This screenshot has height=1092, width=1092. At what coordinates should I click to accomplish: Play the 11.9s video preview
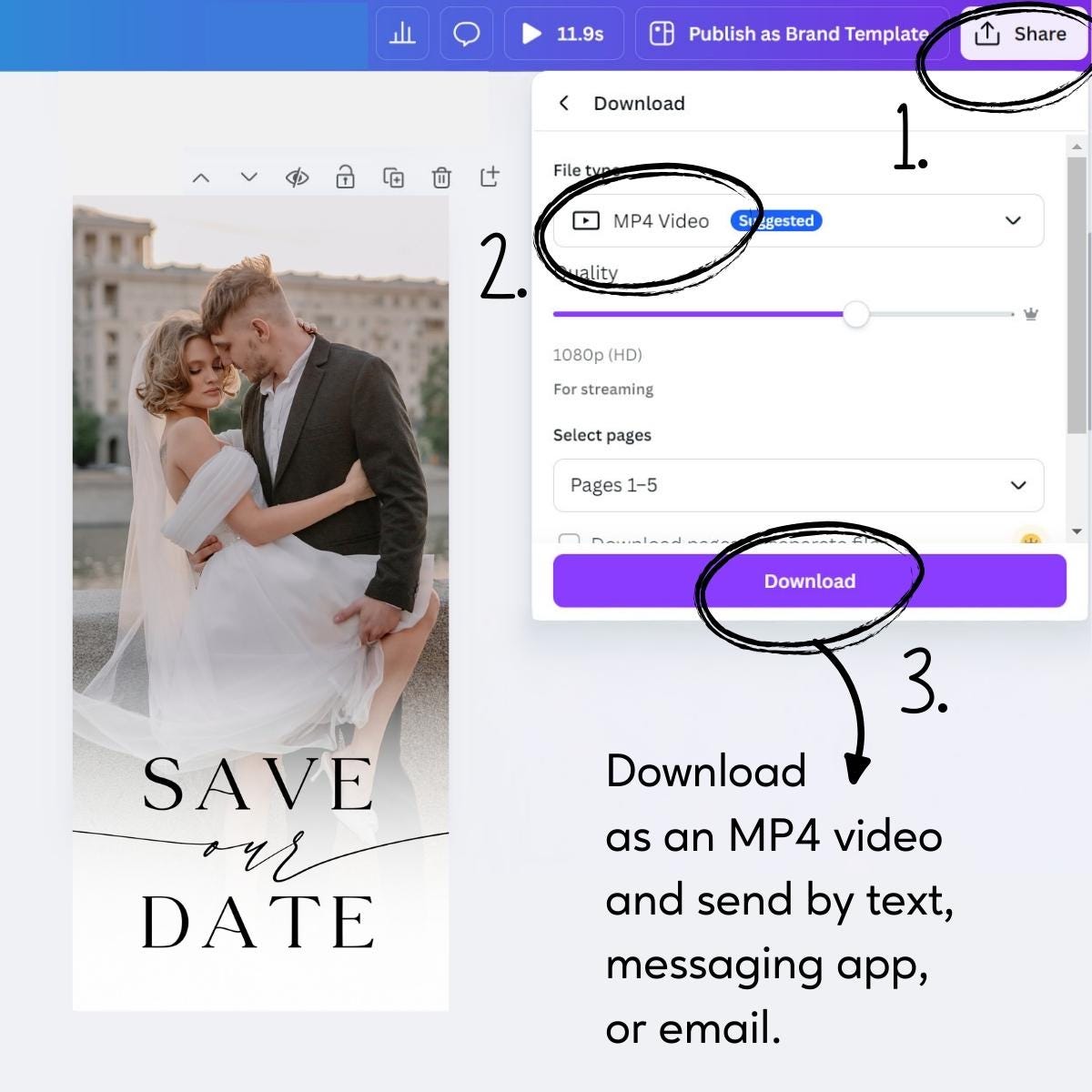(531, 34)
